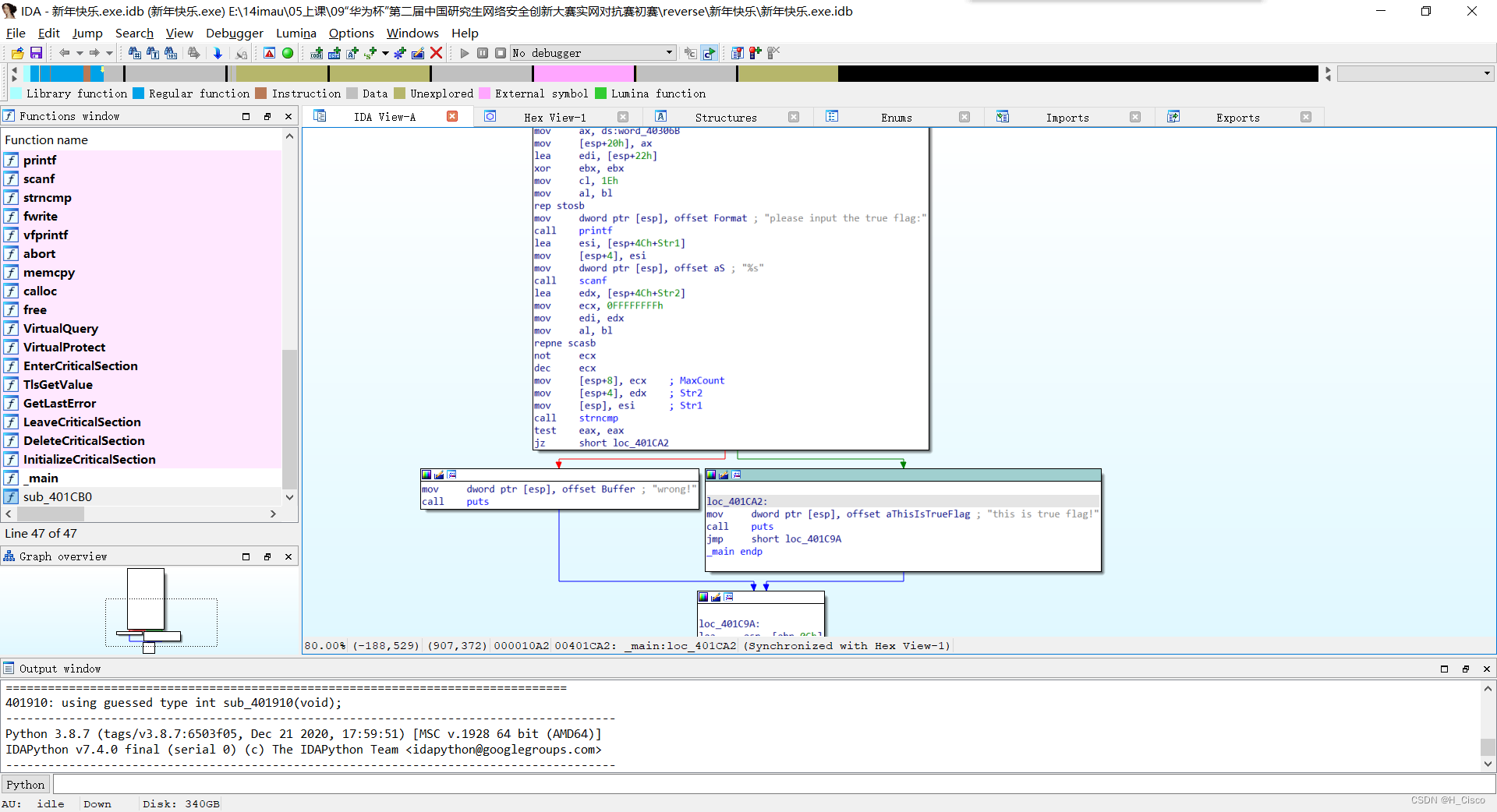Click the create function icon in toolbar

[x=400, y=53]
